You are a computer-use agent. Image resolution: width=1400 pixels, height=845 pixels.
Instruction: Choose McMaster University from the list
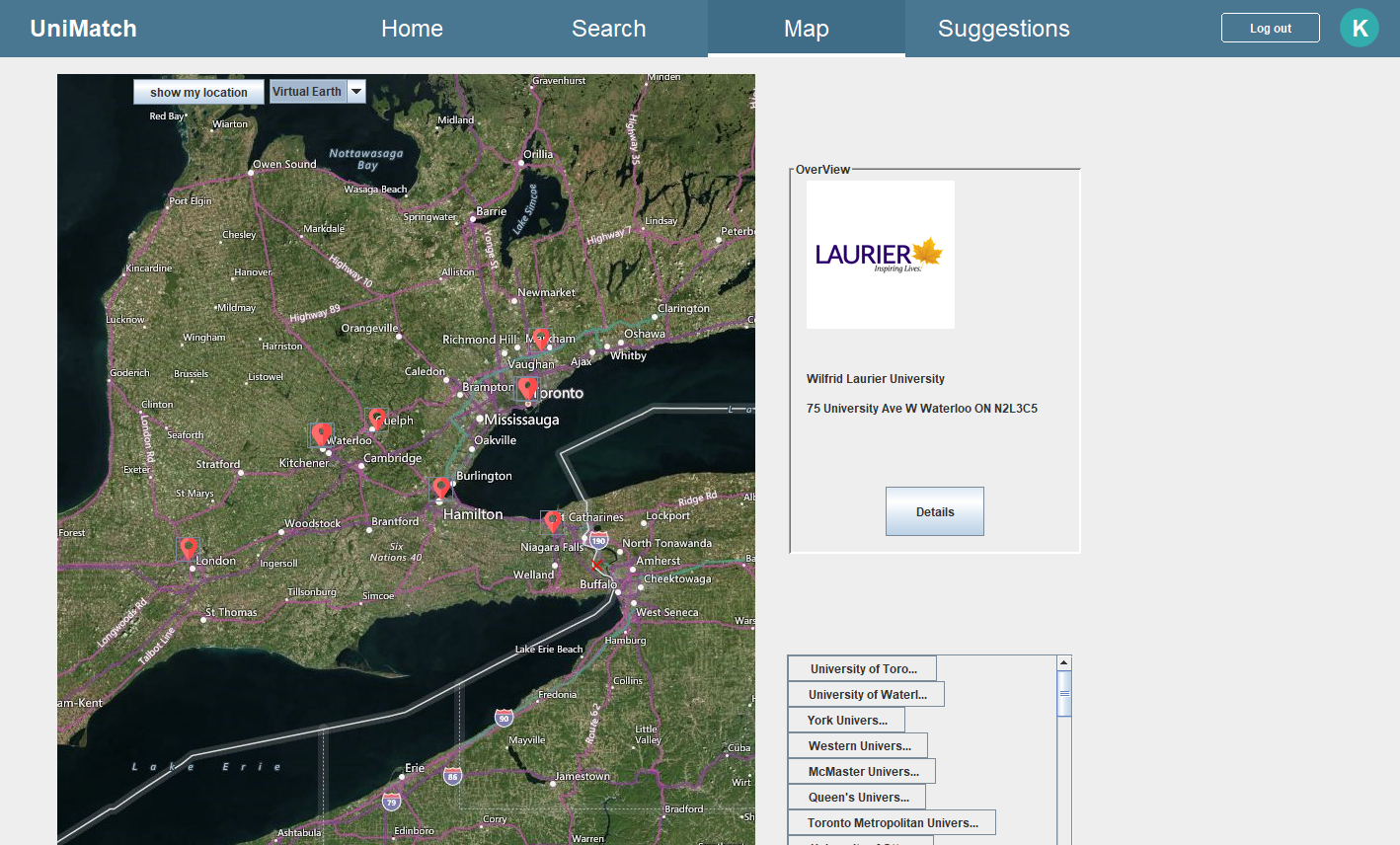(862, 771)
